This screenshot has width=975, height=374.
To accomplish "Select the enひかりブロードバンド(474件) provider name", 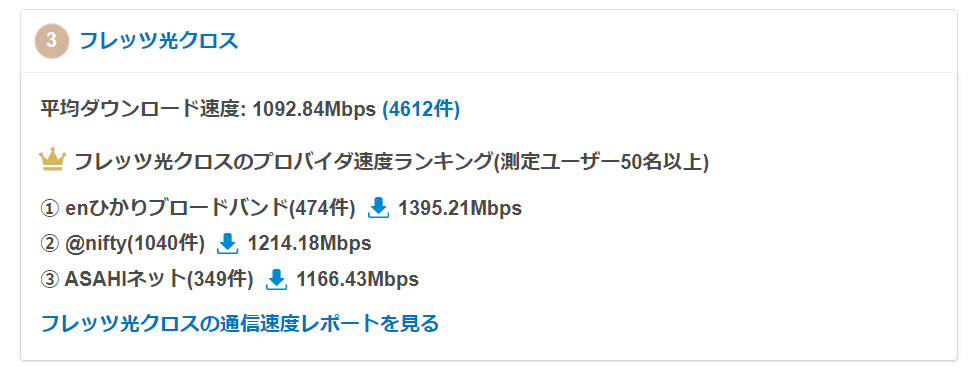I will (210, 208).
